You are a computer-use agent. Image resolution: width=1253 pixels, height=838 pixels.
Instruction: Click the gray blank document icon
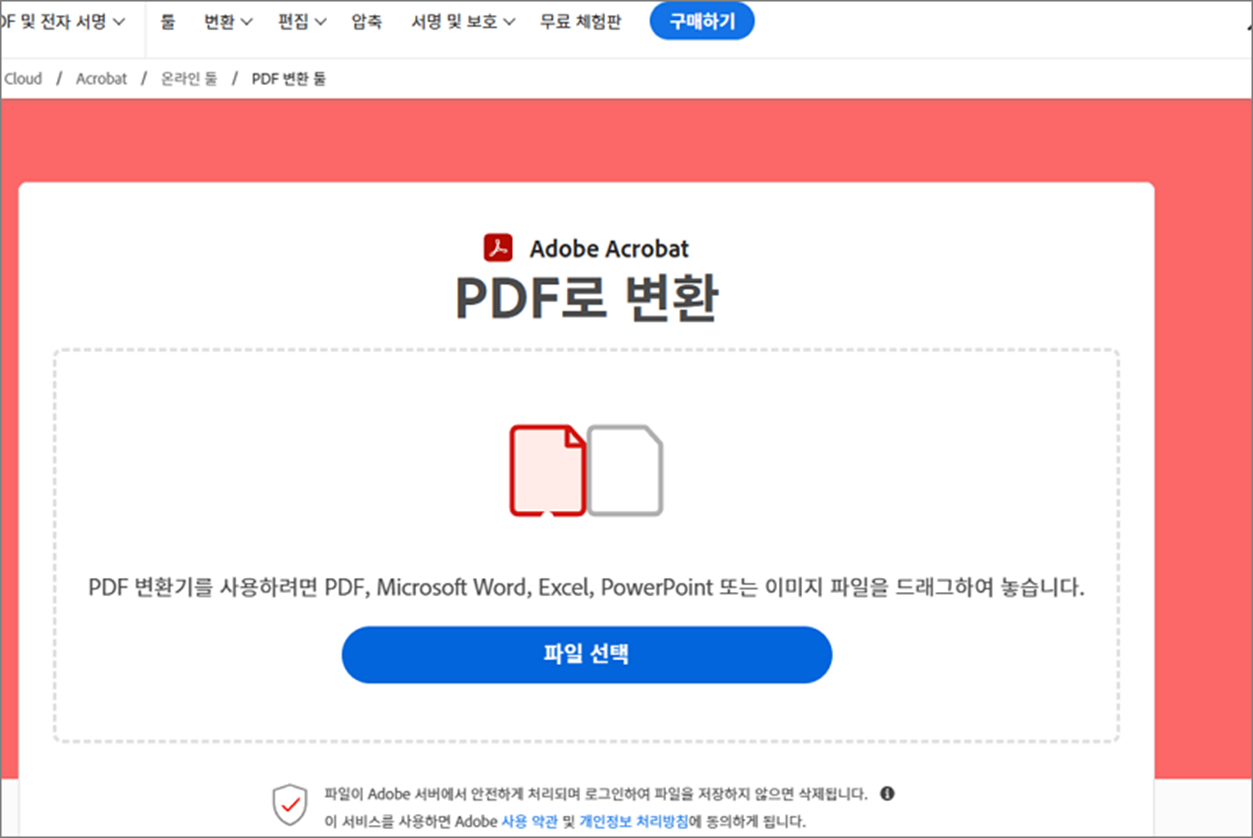(625, 470)
